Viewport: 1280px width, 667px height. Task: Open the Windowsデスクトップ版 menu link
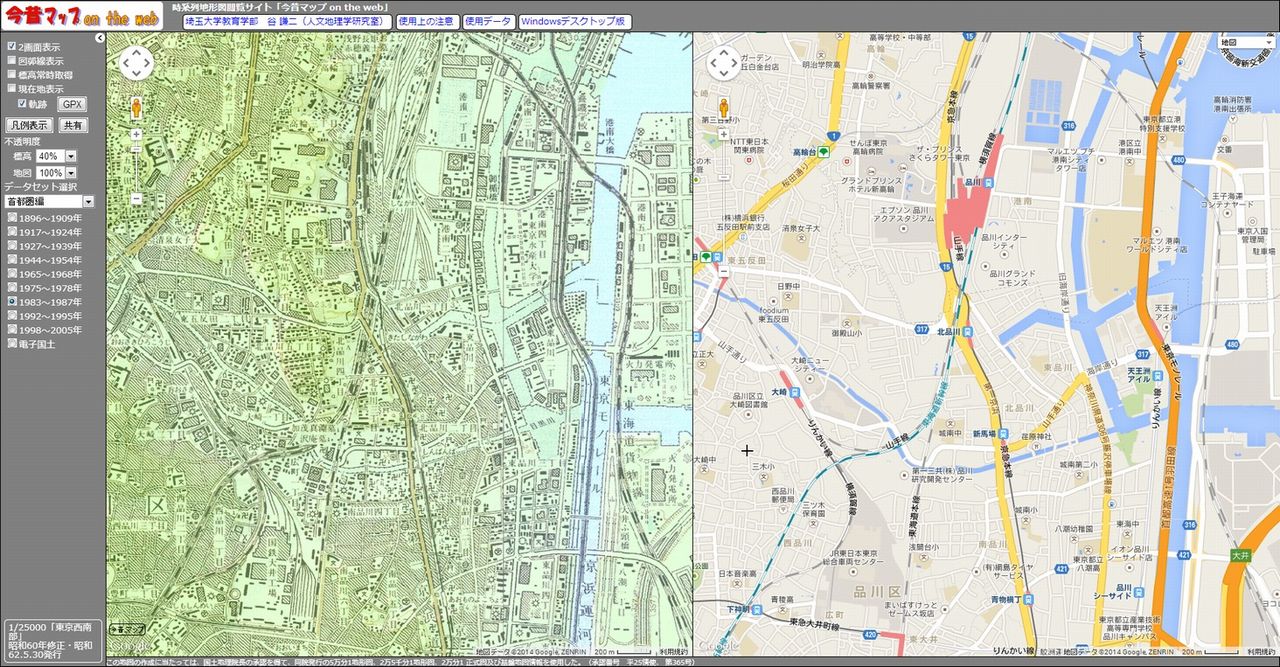574,21
